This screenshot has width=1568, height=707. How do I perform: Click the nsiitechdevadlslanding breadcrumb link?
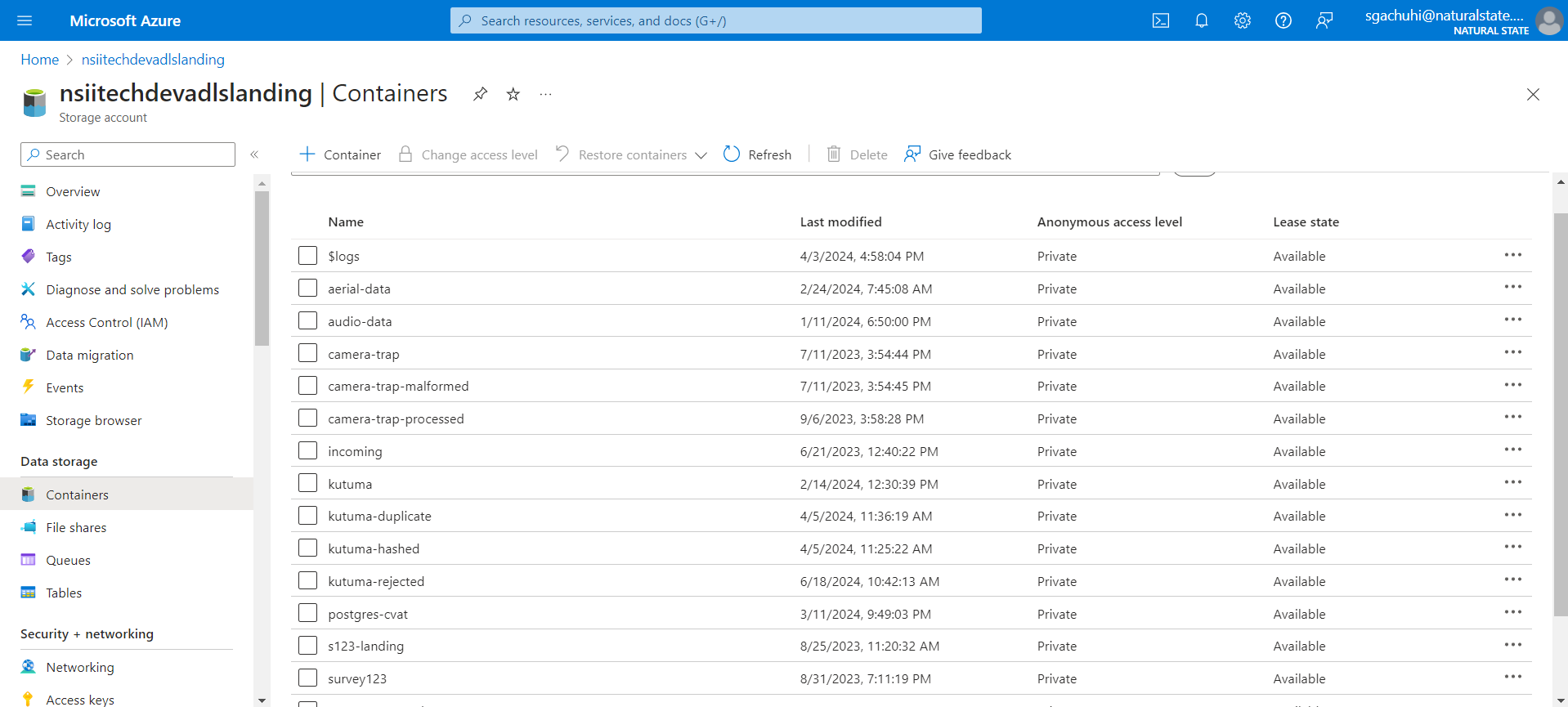pyautogui.click(x=153, y=60)
